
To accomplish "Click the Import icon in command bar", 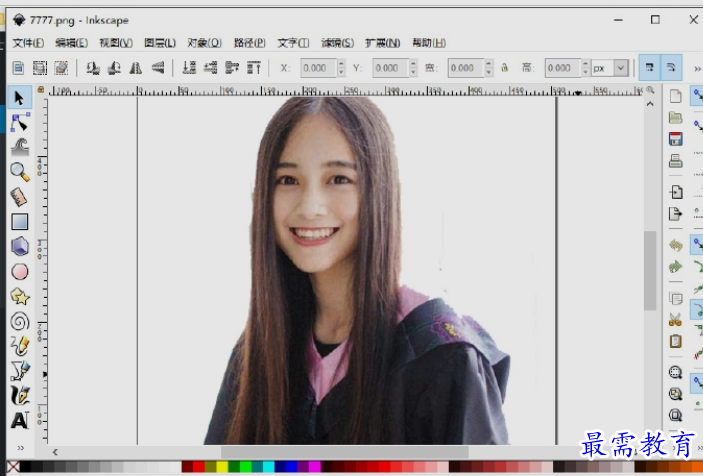I will click(676, 192).
